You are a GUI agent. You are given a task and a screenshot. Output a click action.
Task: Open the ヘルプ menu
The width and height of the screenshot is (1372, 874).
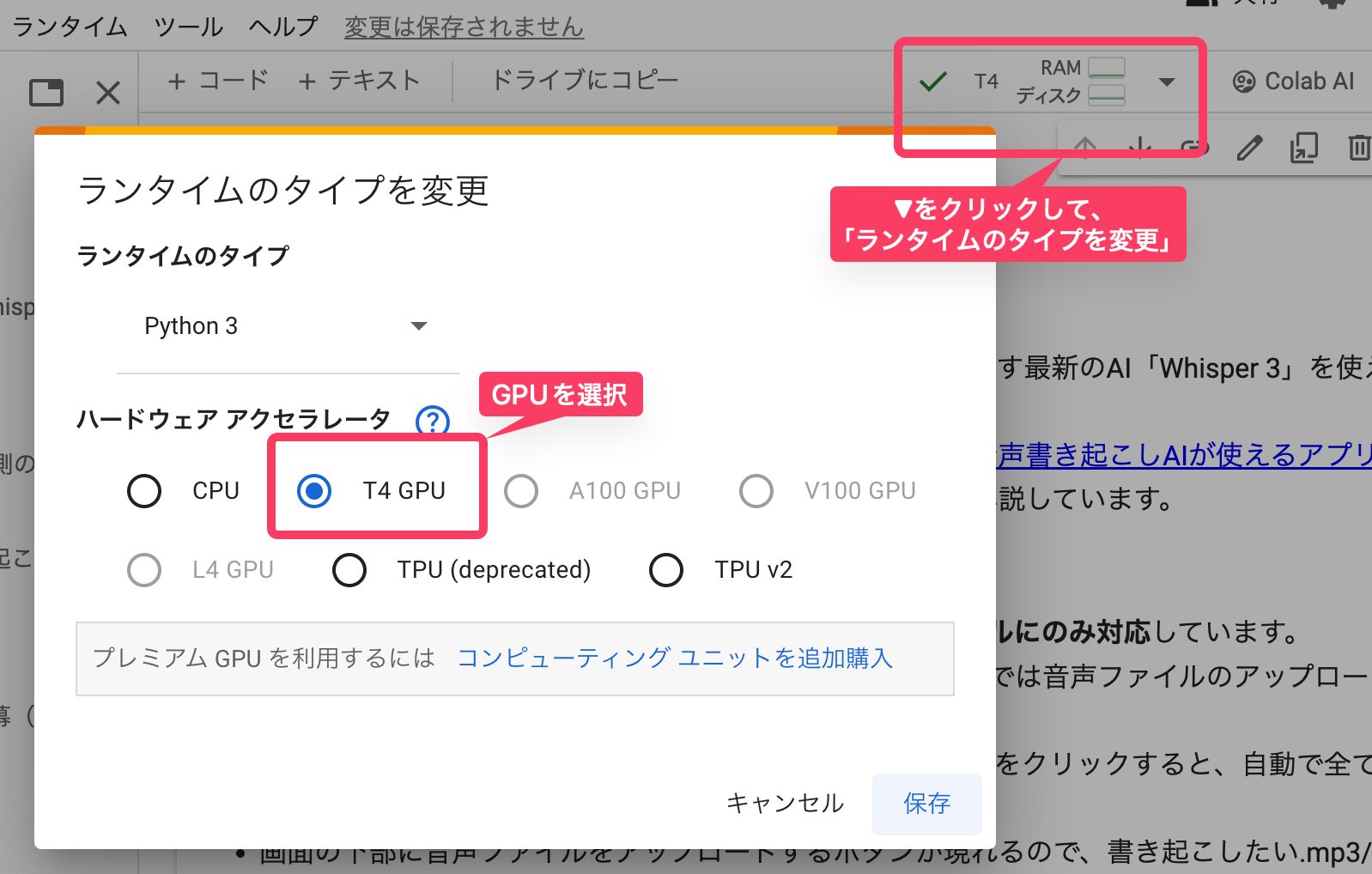tap(283, 27)
